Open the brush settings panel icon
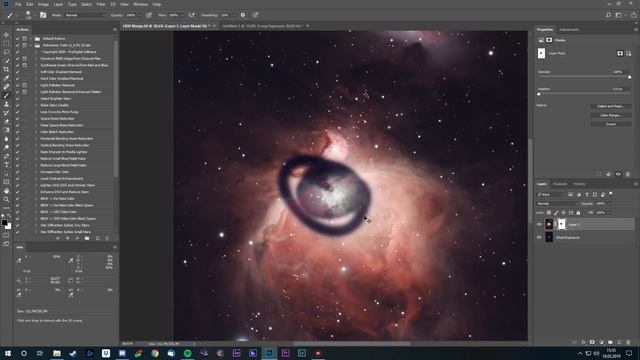640x360 pixels. [x=43, y=15]
